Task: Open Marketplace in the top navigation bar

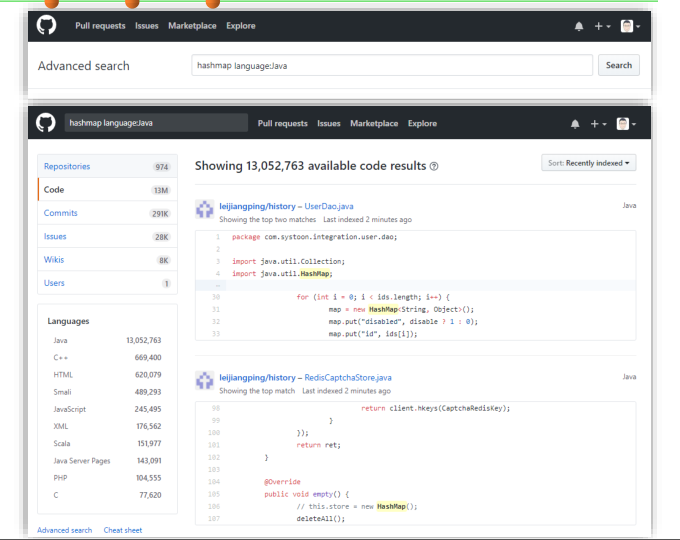Action: (x=192, y=26)
